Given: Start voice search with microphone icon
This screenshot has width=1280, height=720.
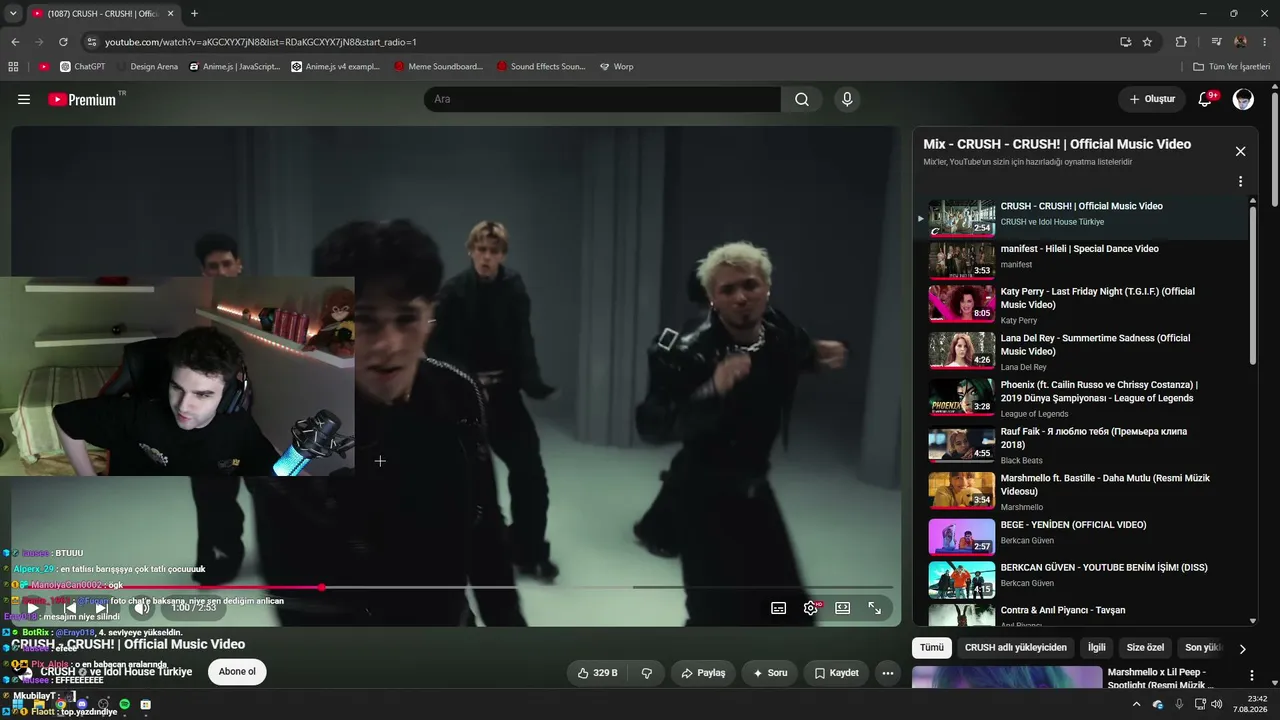Looking at the screenshot, I should click(847, 99).
